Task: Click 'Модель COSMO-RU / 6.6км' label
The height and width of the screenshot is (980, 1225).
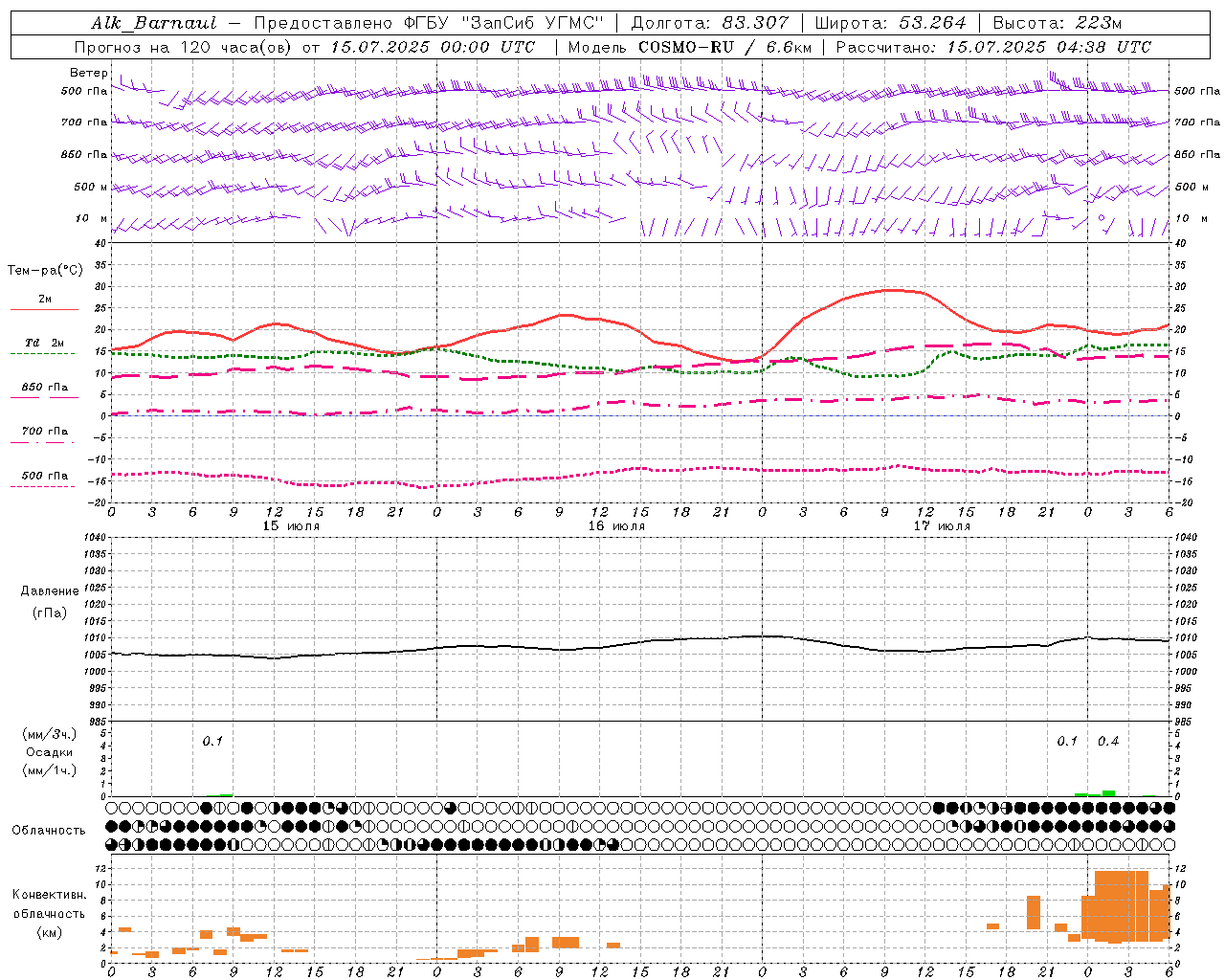Action: coord(689,47)
